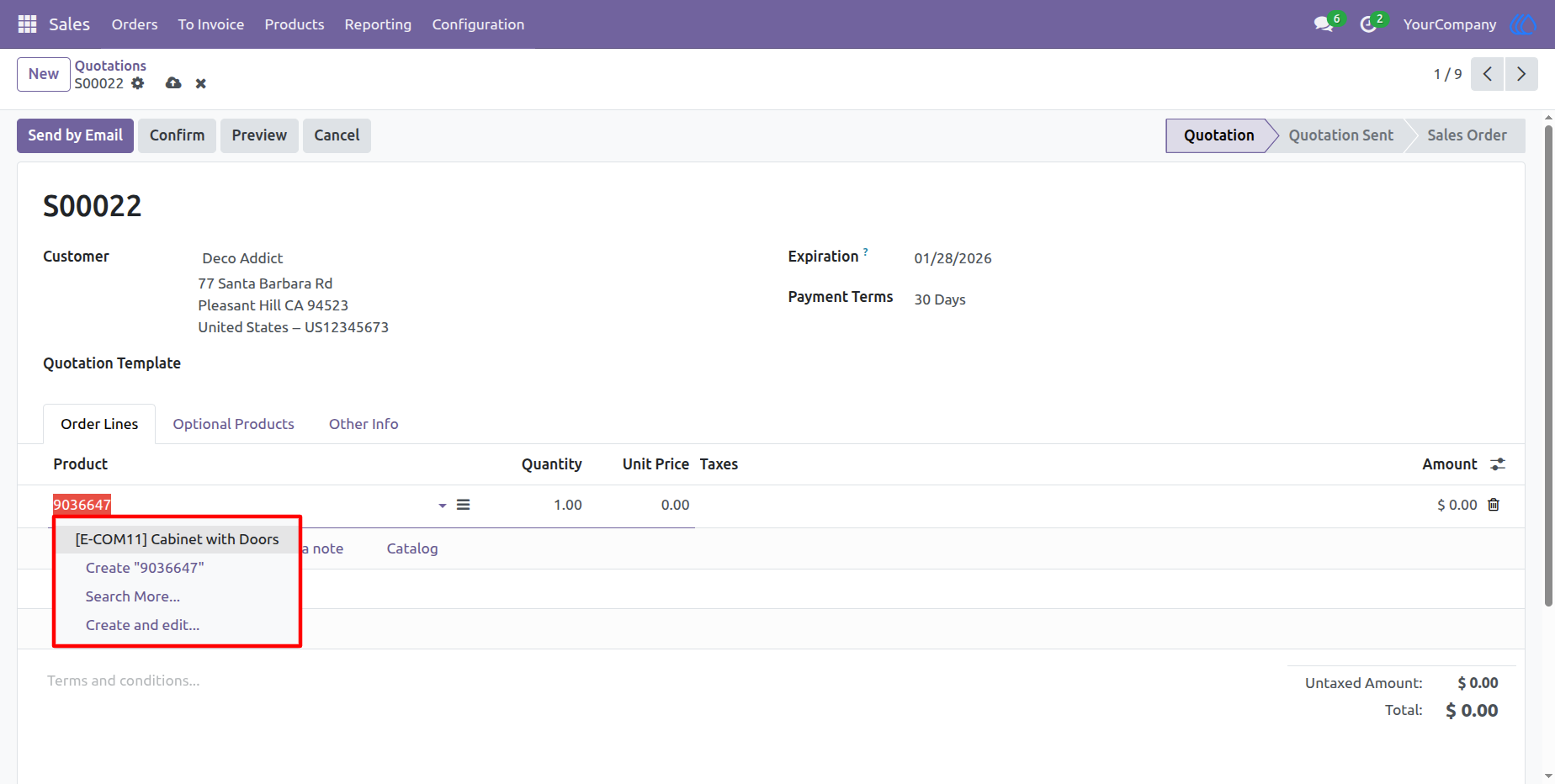
Task: Open the column options adjust icon
Action: (x=1498, y=464)
